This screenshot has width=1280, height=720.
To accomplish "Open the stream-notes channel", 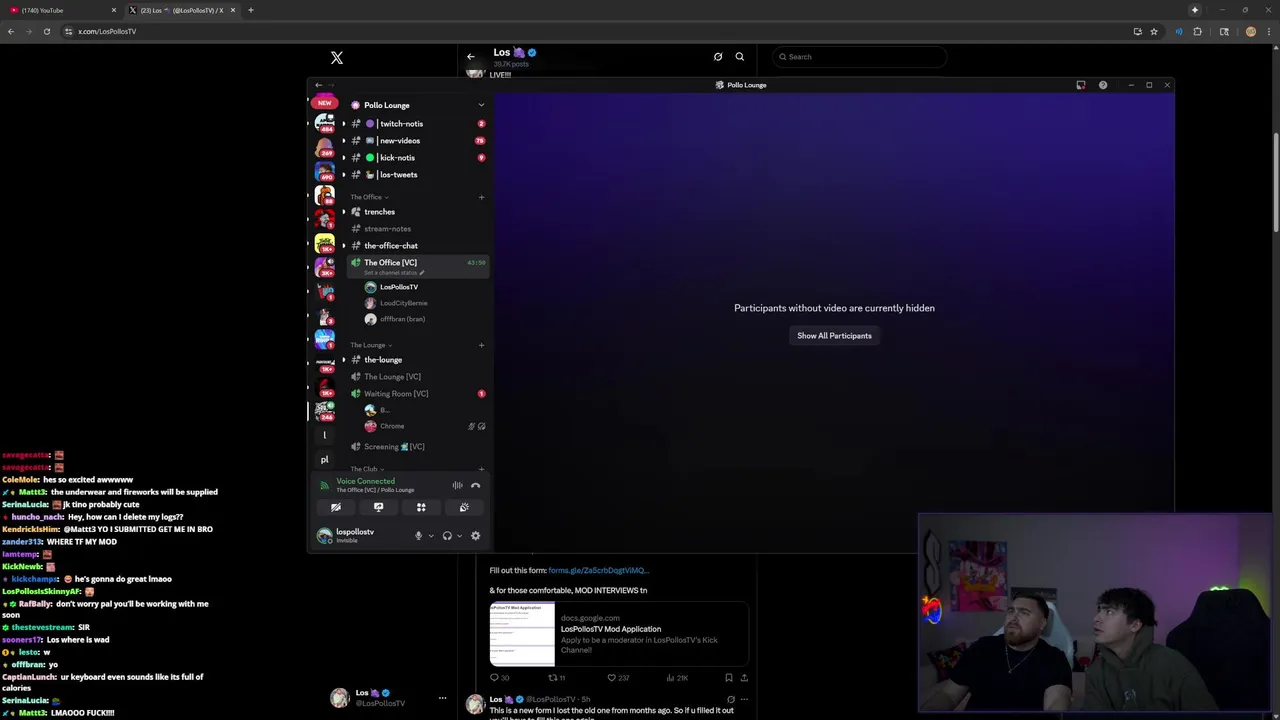I will [417, 229].
